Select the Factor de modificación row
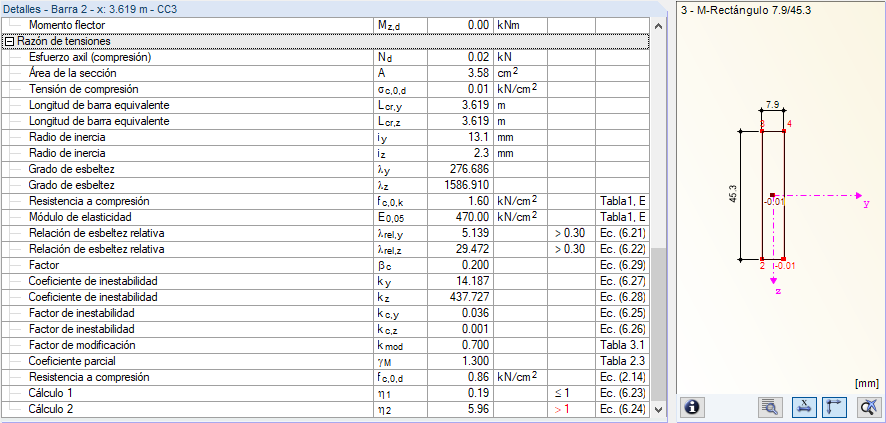The image size is (886, 423). click(325, 345)
